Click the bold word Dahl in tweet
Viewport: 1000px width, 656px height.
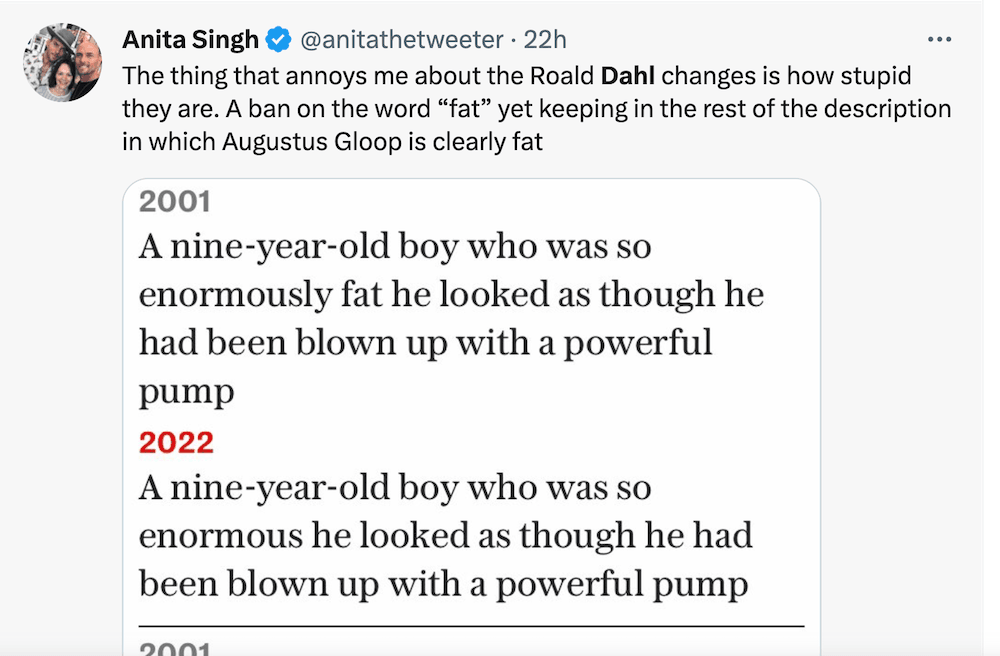629,76
